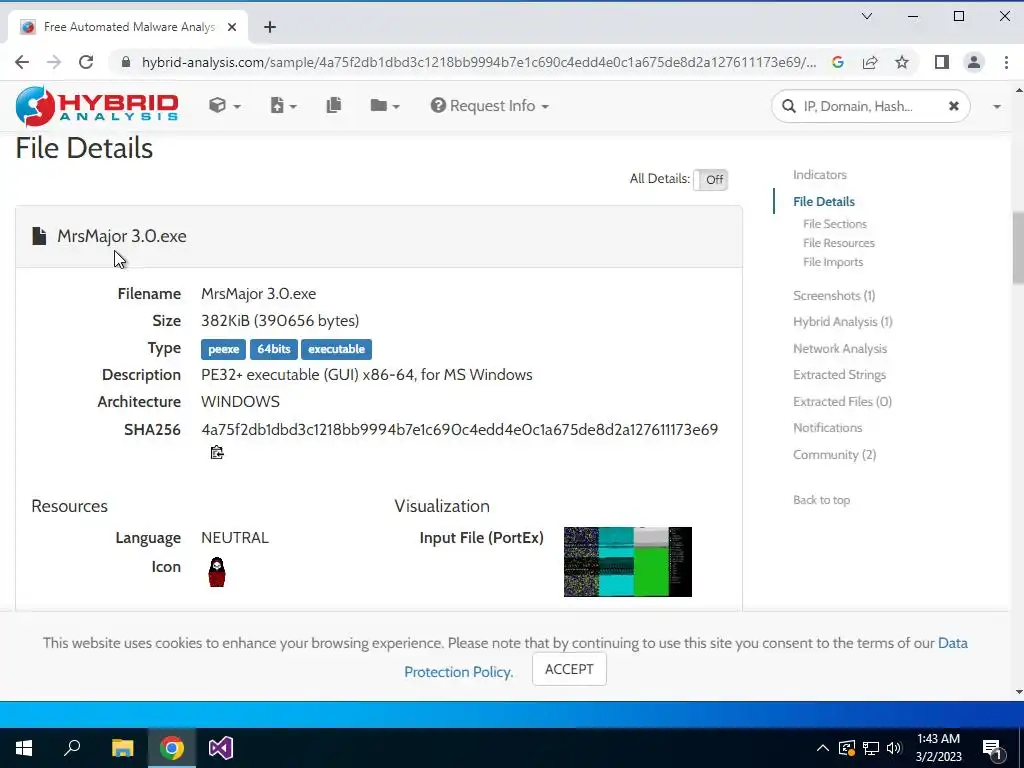
Task: Open the Chrome three-dot menu
Action: coord(1006,62)
